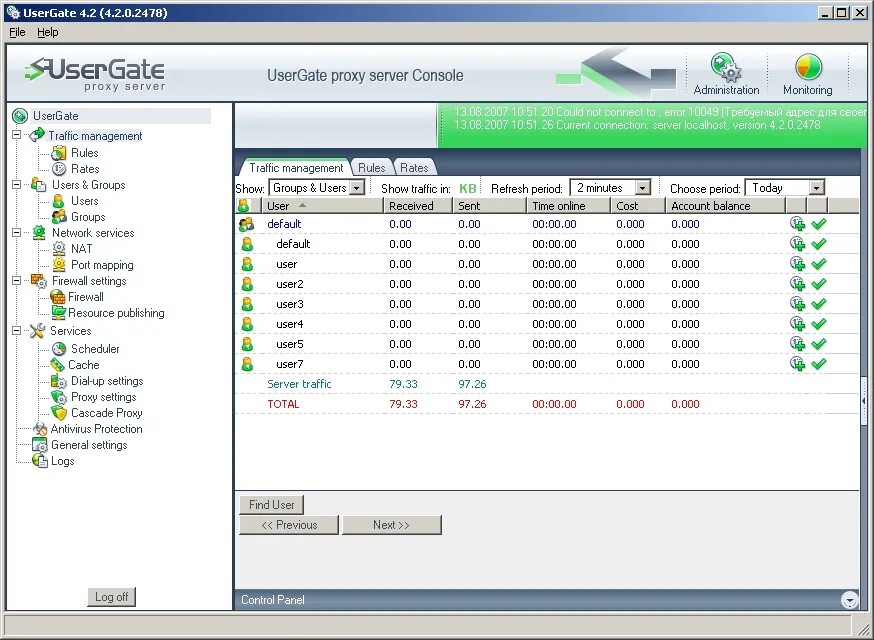Sort by the Account balance header
This screenshot has height=640, width=874.
pyautogui.click(x=726, y=206)
